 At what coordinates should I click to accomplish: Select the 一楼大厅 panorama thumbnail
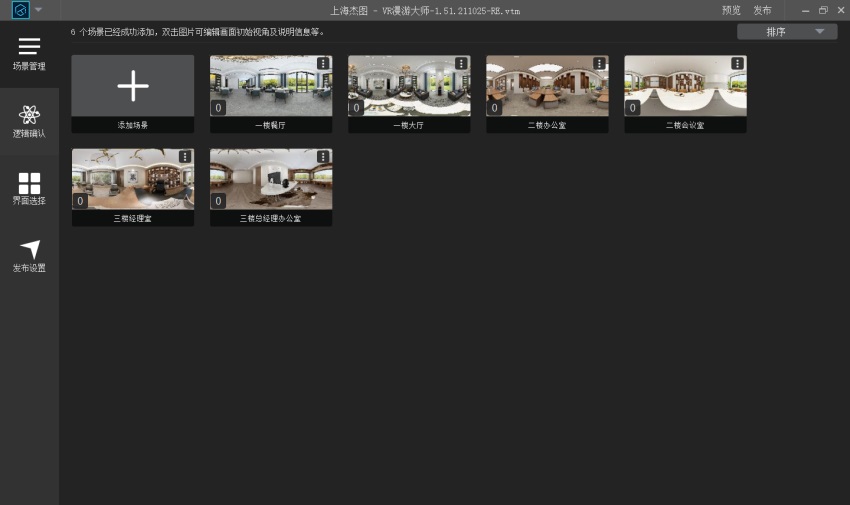pyautogui.click(x=409, y=86)
